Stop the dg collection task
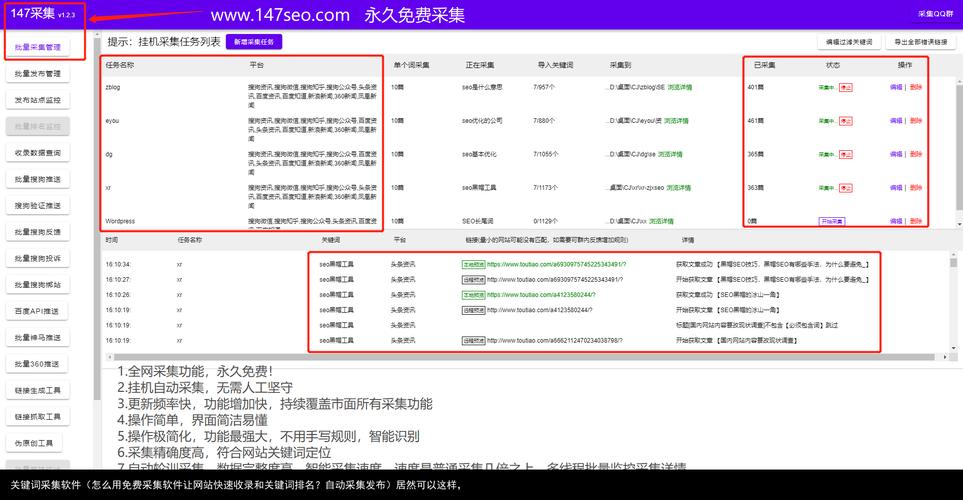Viewport: 963px width, 500px height. click(846, 155)
